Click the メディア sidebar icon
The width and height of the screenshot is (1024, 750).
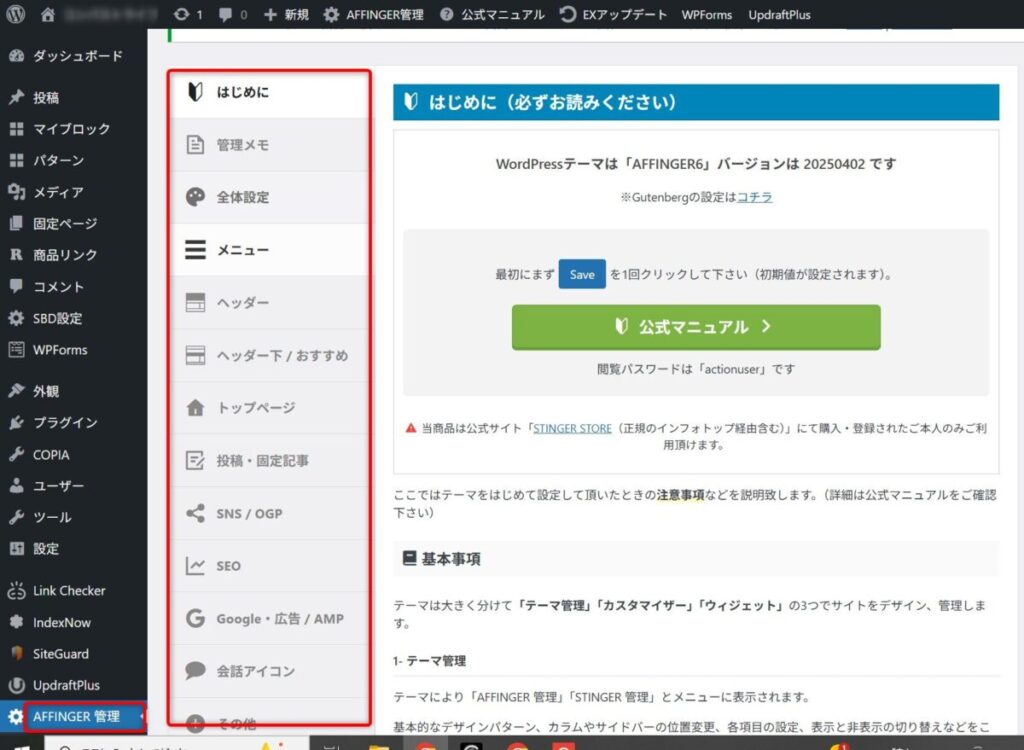(16, 191)
